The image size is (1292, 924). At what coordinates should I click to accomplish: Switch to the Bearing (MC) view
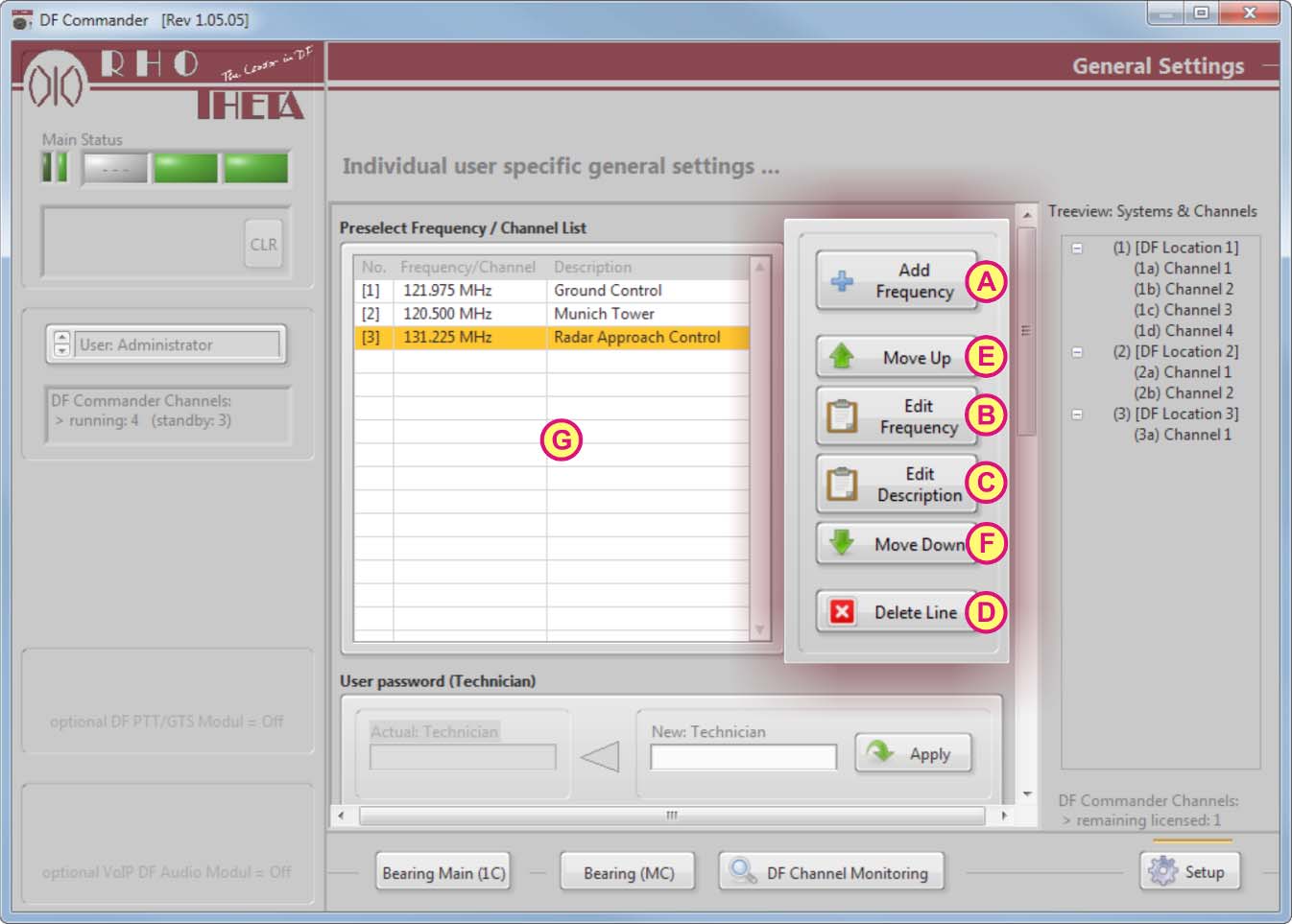point(629,872)
